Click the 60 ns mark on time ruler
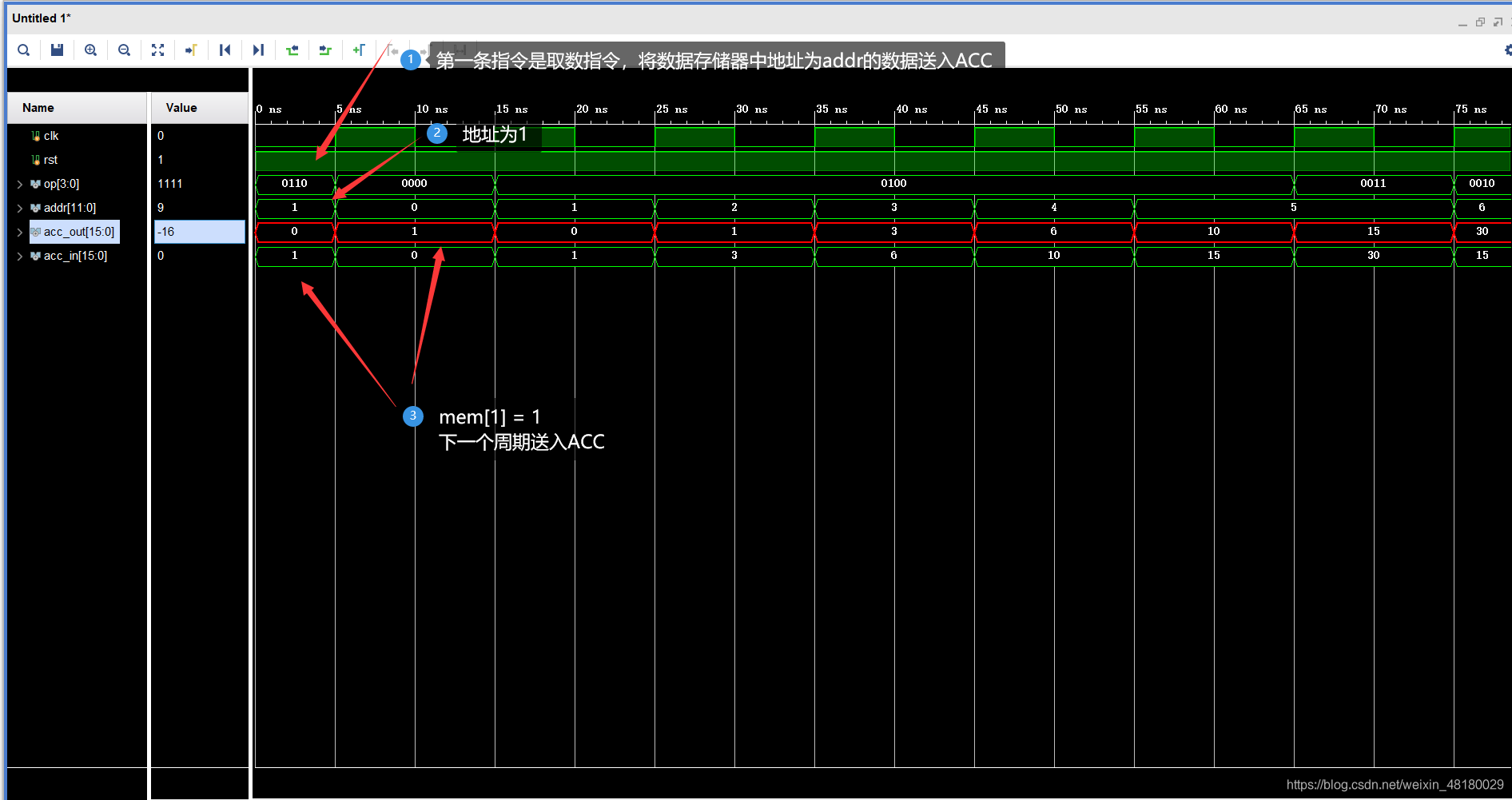 pos(1231,109)
